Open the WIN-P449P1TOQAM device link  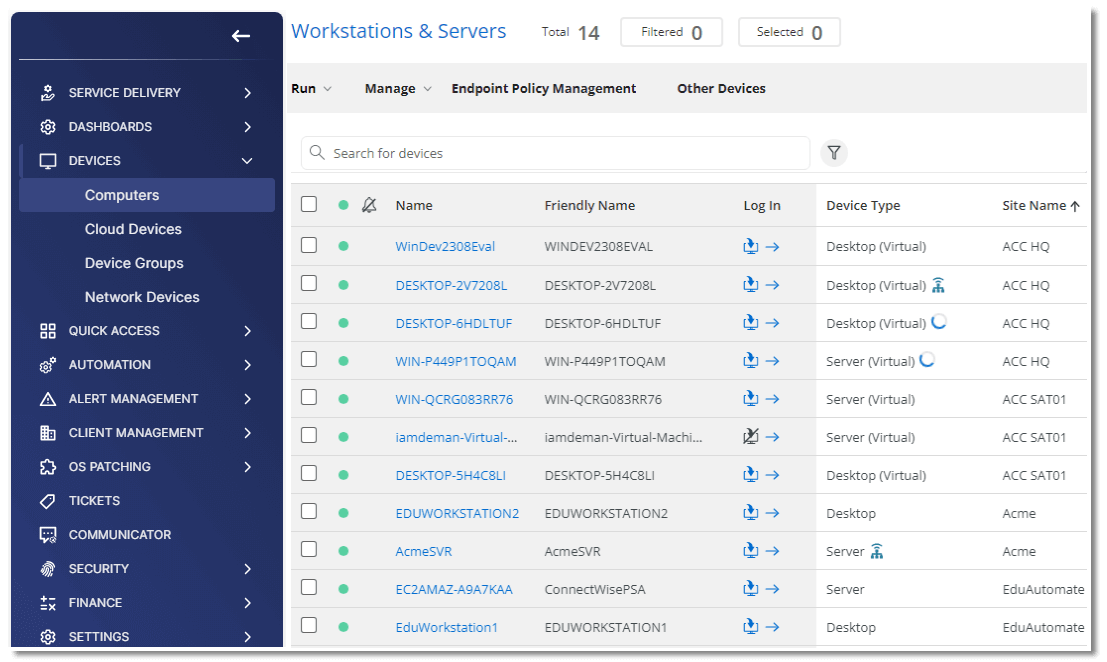[x=456, y=361]
